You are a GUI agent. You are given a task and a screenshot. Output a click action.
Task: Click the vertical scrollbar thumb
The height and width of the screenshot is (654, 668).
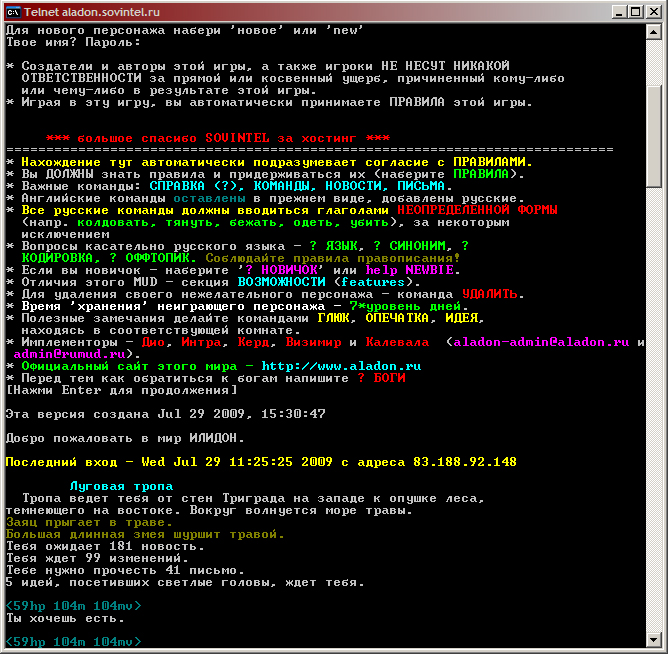tap(653, 136)
